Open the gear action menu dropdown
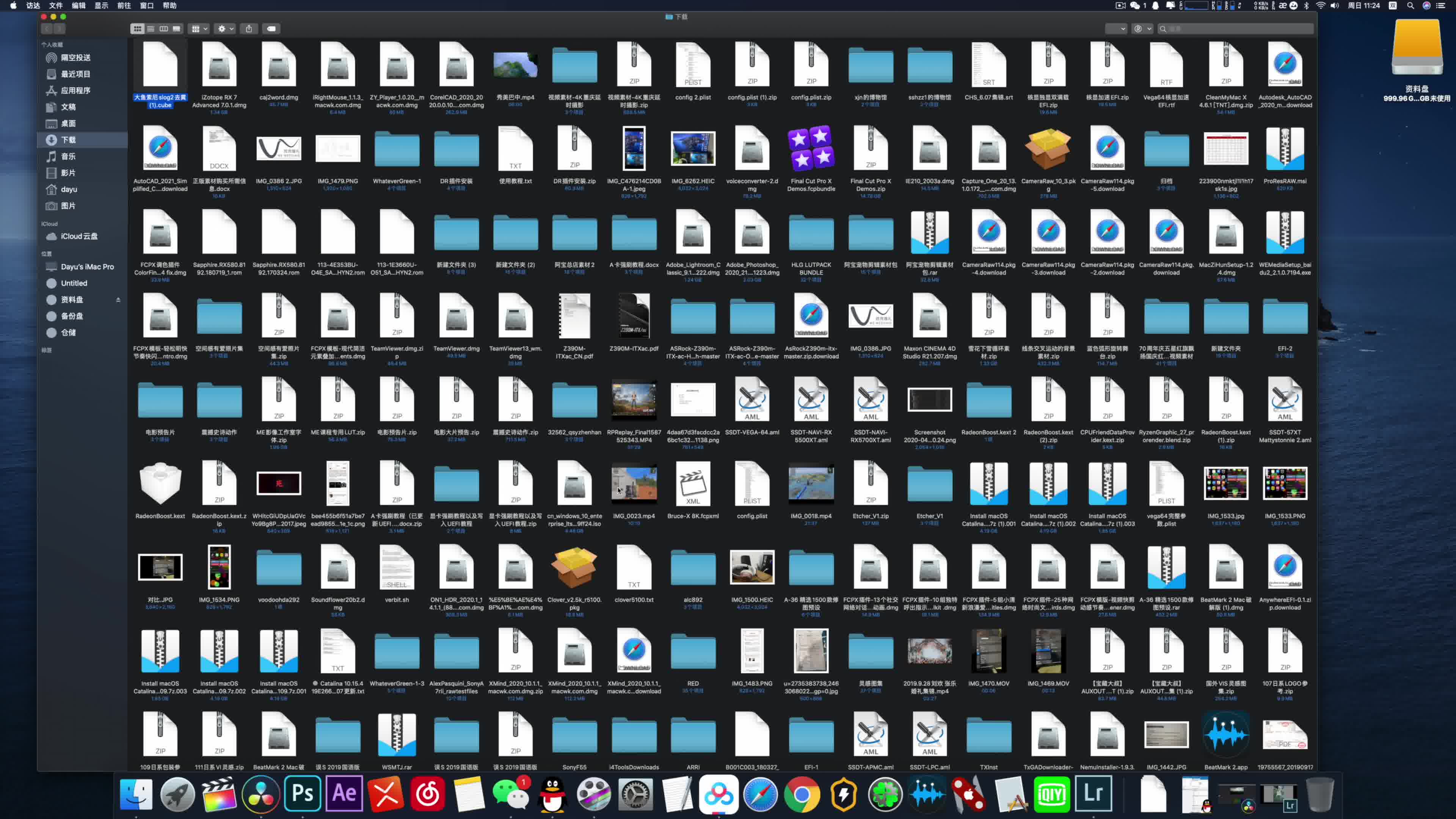 coord(226,29)
